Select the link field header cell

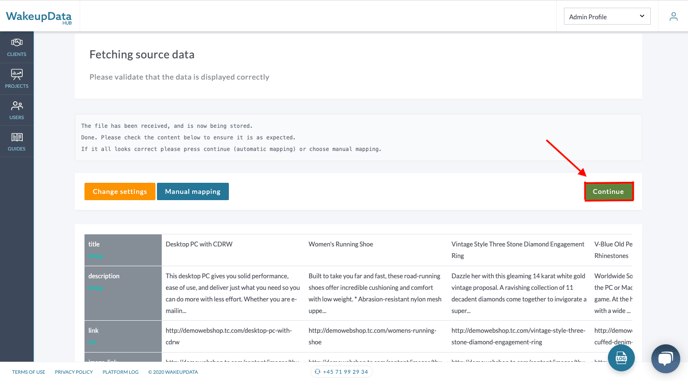pos(123,336)
